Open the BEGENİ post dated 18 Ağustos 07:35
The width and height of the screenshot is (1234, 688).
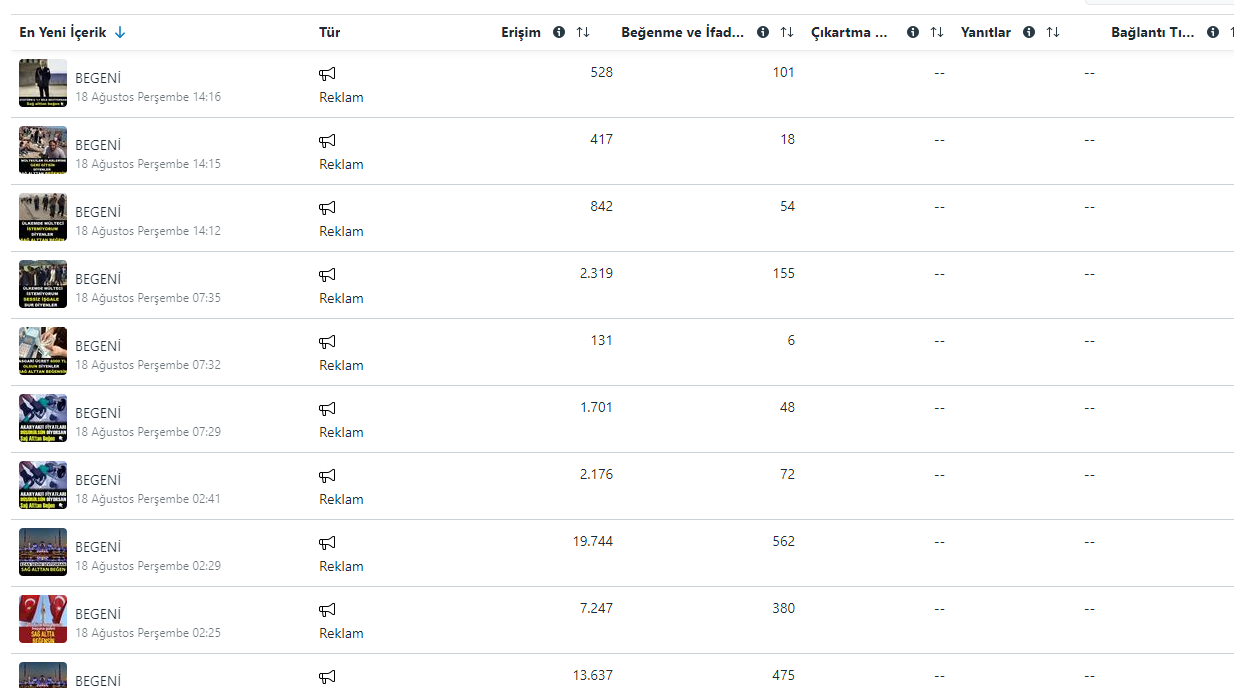pyautogui.click(x=98, y=279)
